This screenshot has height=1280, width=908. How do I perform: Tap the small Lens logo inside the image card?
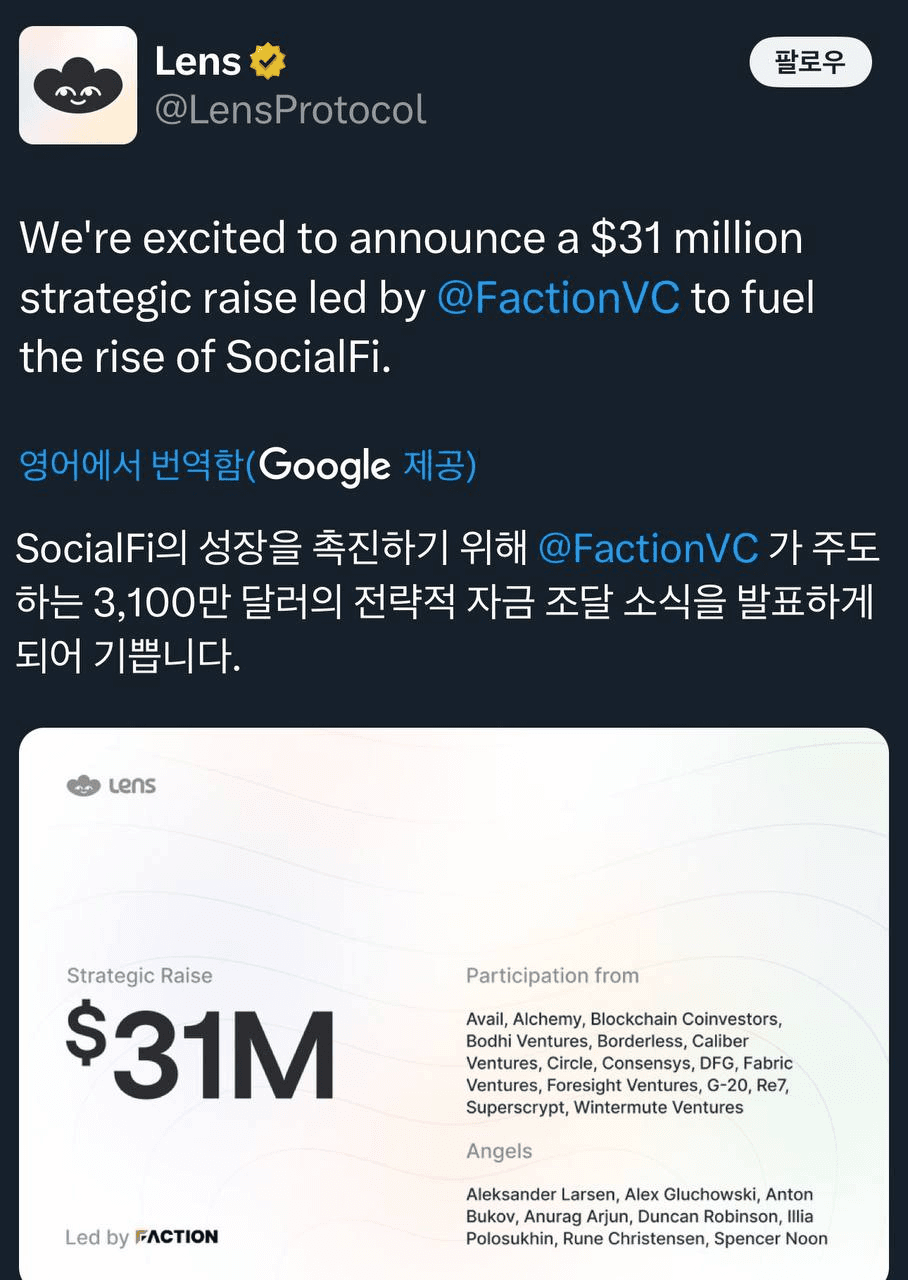coord(111,786)
